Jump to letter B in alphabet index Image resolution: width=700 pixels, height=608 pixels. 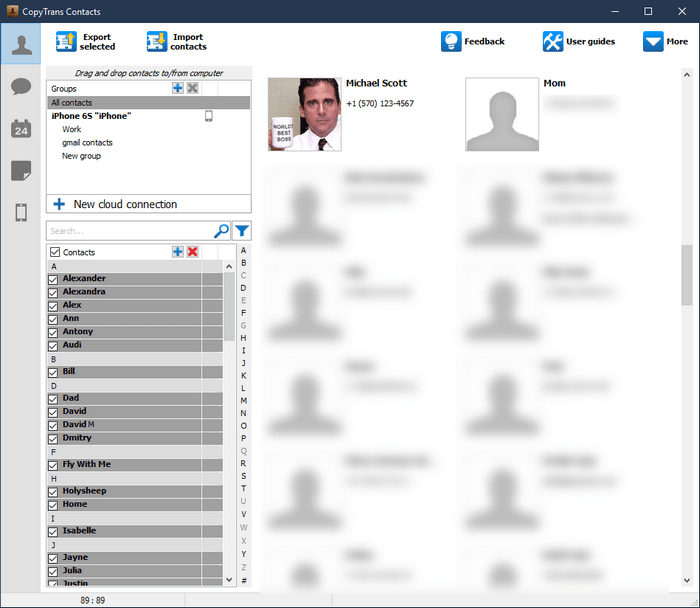(x=244, y=263)
